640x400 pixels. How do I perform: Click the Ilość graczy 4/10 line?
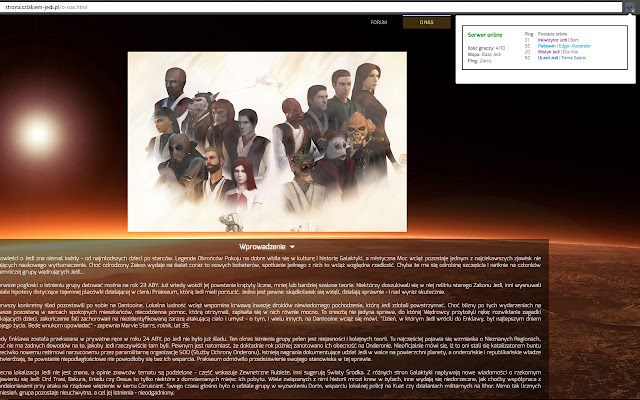click(486, 48)
